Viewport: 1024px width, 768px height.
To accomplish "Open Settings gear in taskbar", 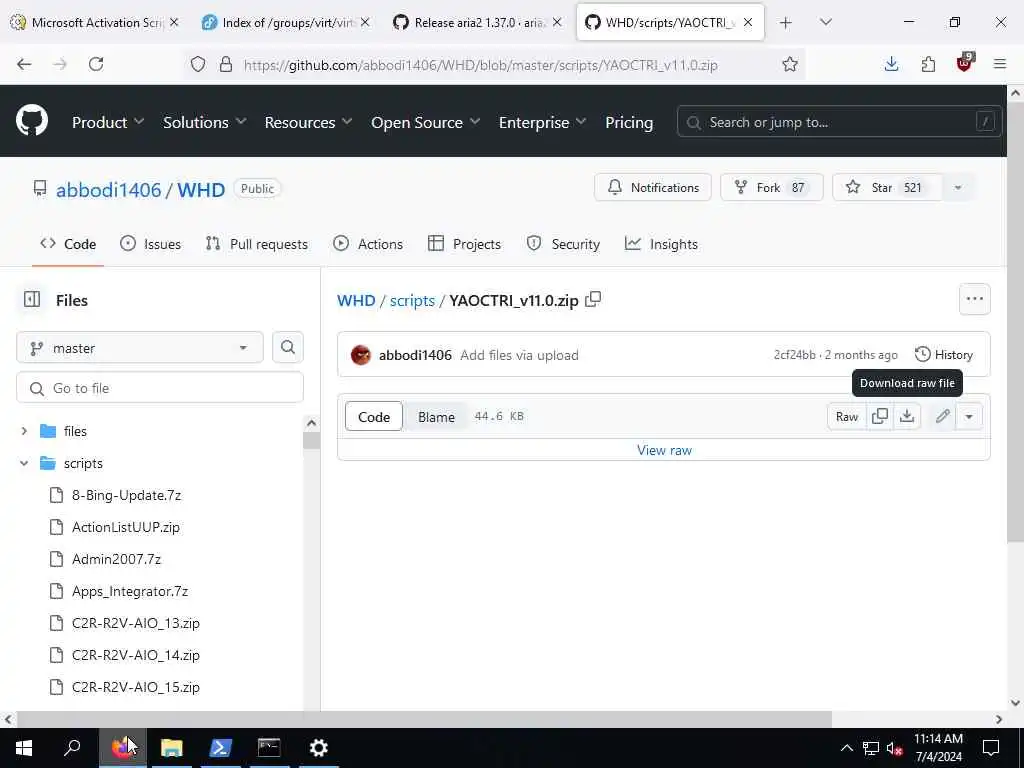I will click(318, 748).
